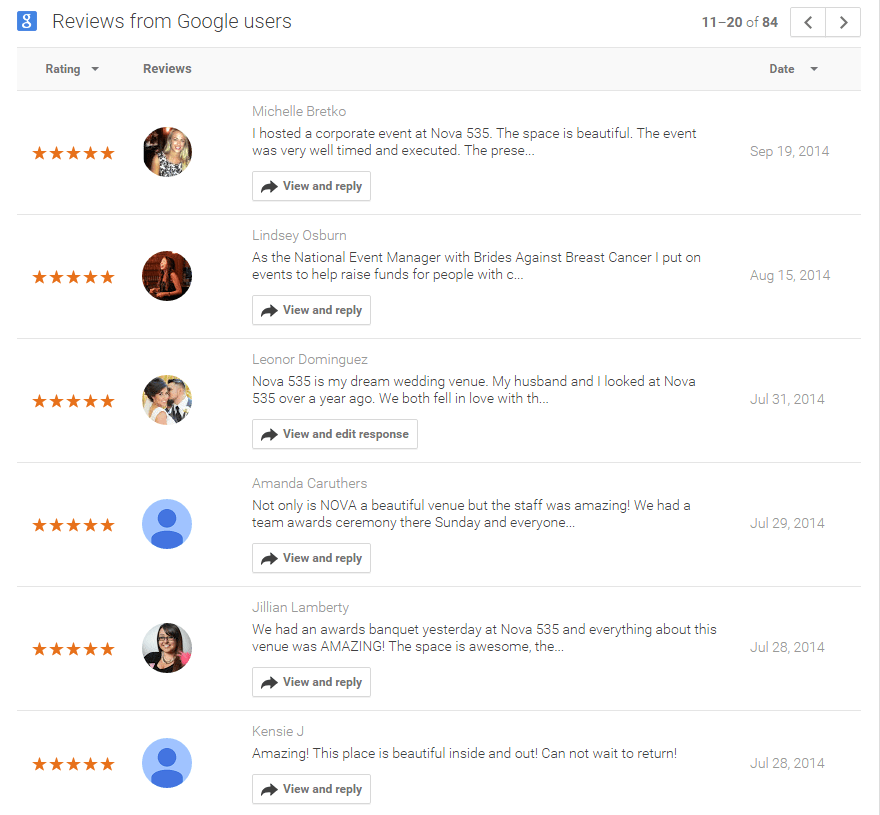View and reply to Lindsey Osburn's review

click(311, 310)
